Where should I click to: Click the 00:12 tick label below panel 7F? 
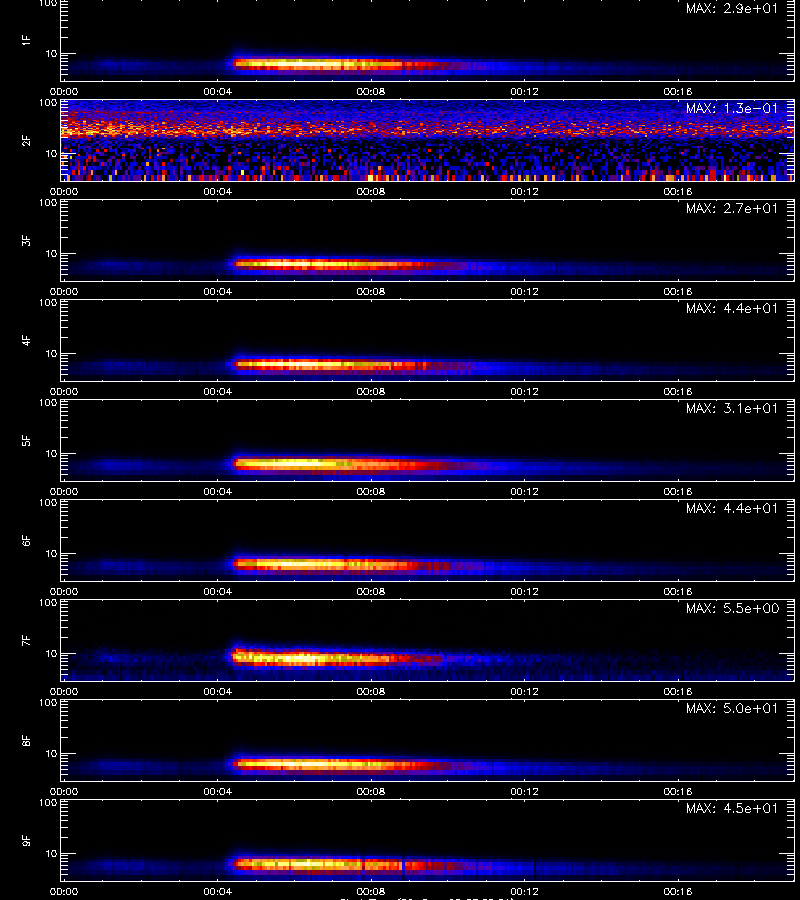click(525, 691)
